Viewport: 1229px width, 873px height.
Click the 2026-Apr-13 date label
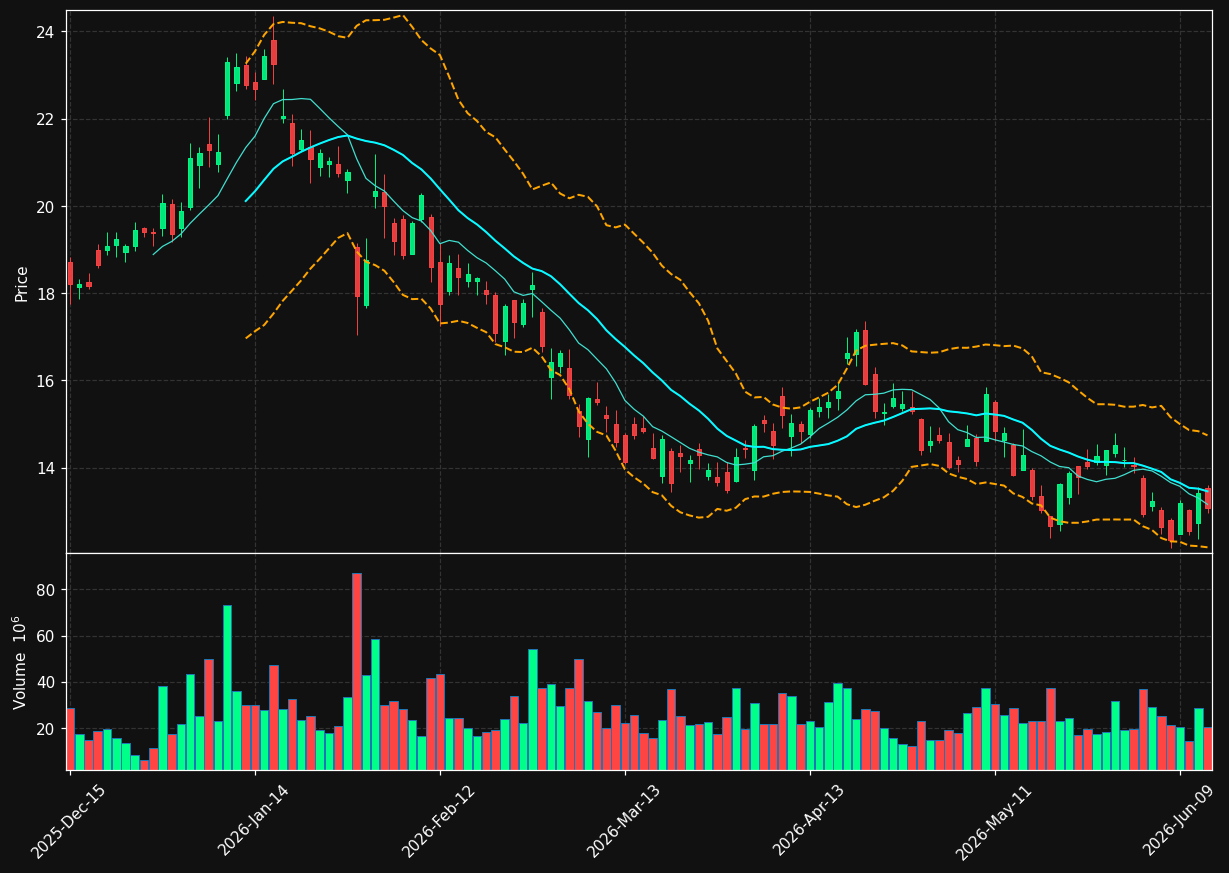click(809, 821)
